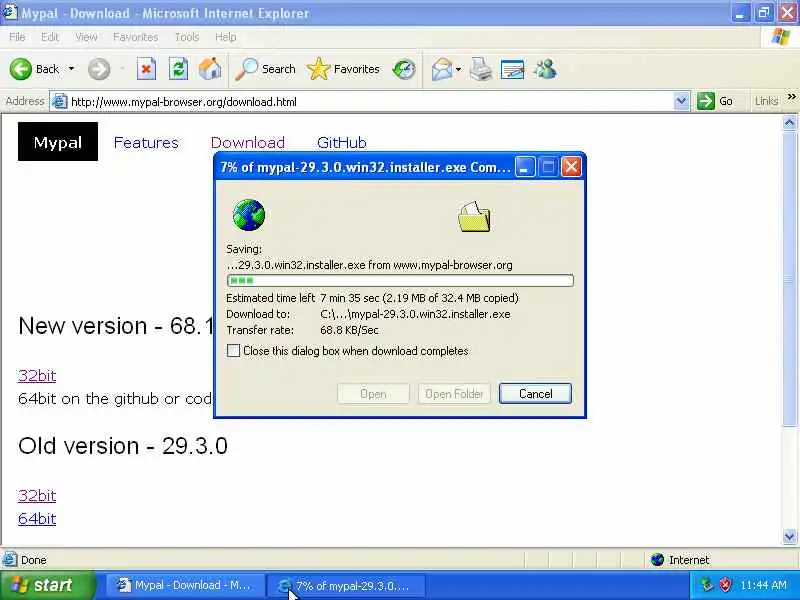Click the Forward arrow button
The height and width of the screenshot is (600, 800).
click(x=99, y=69)
